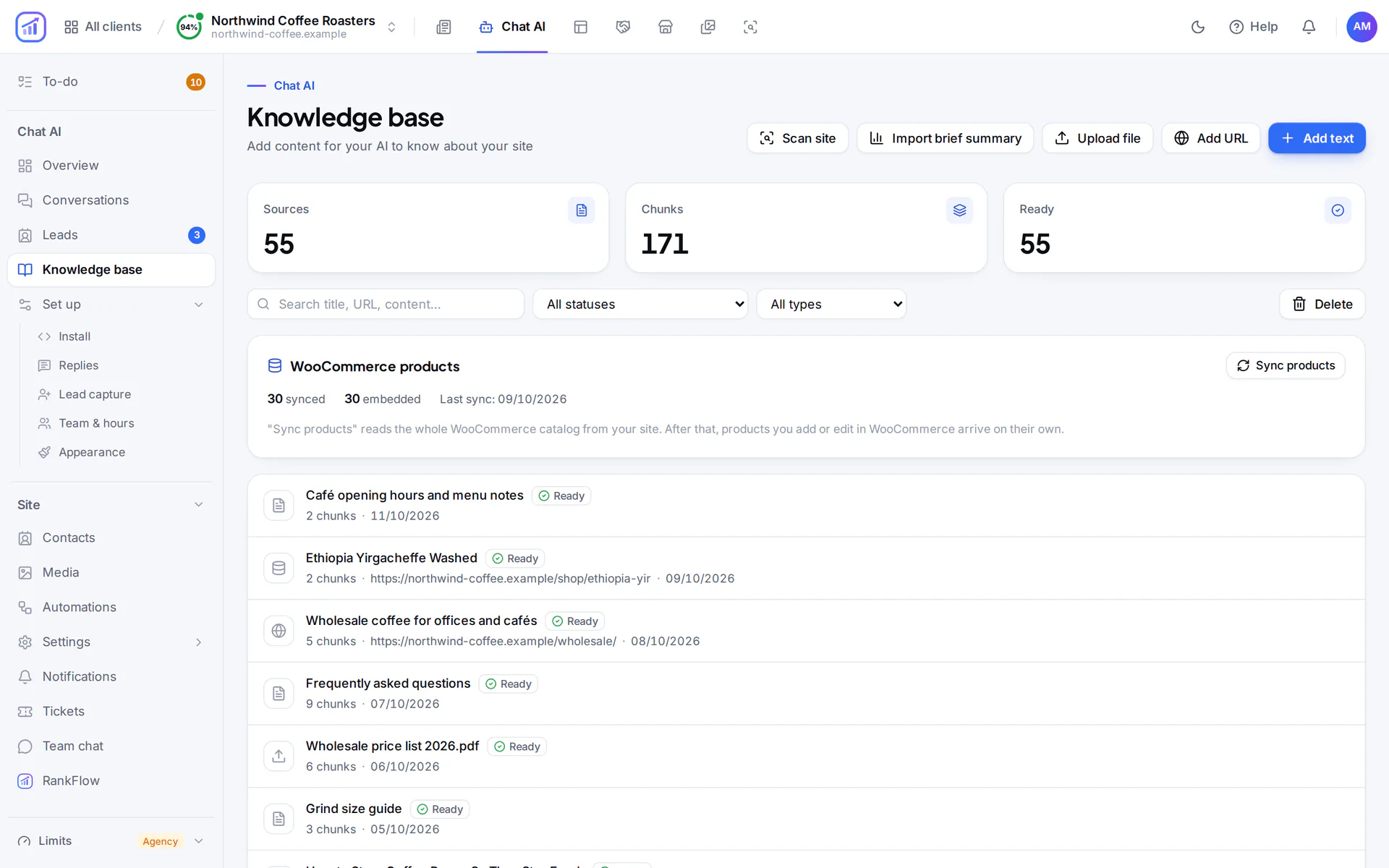Screen dimensions: 1389x868
Task: Open Help in the top bar
Action: coord(1253,27)
